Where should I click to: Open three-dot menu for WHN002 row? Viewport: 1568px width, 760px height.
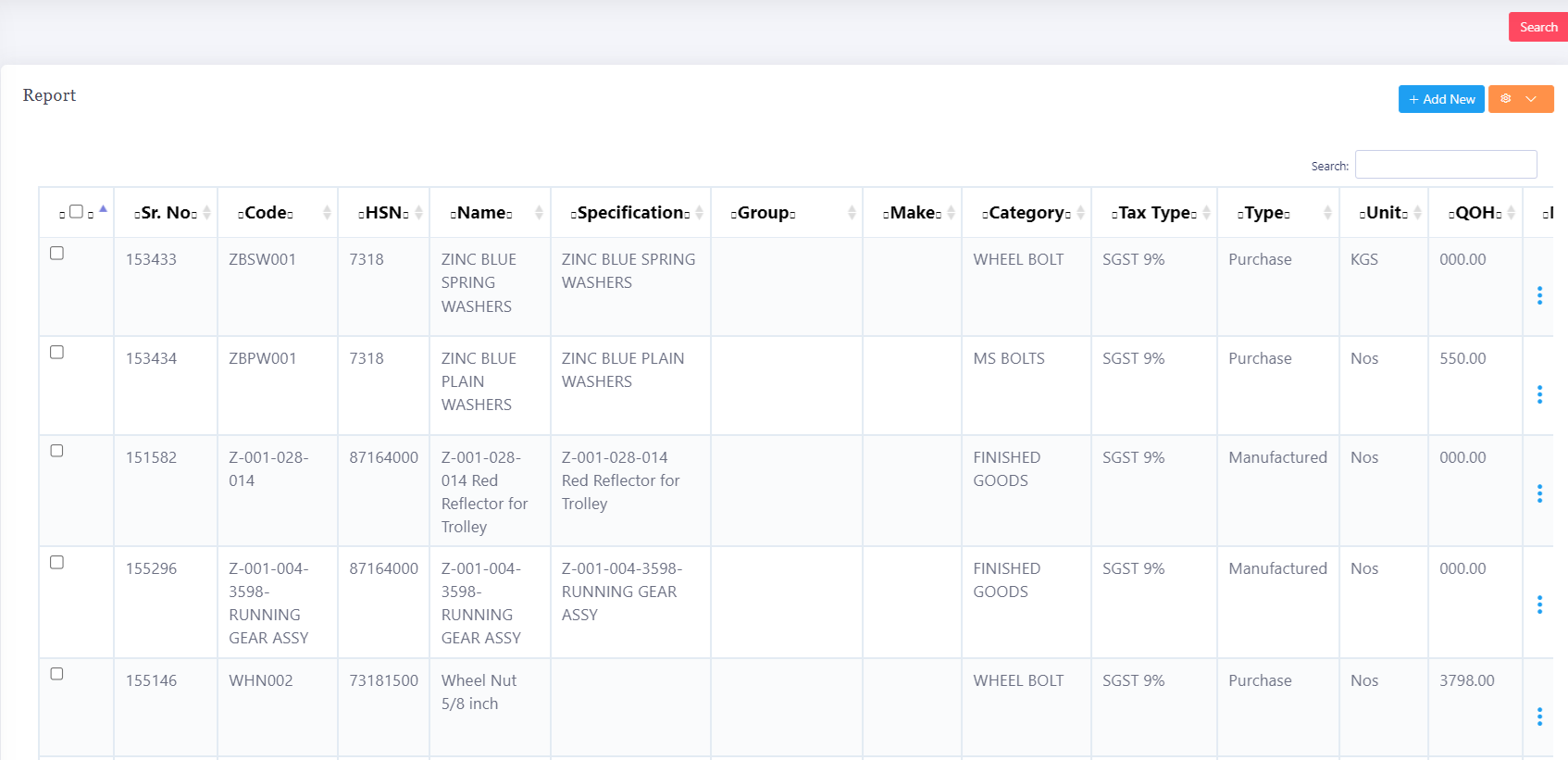click(x=1539, y=716)
